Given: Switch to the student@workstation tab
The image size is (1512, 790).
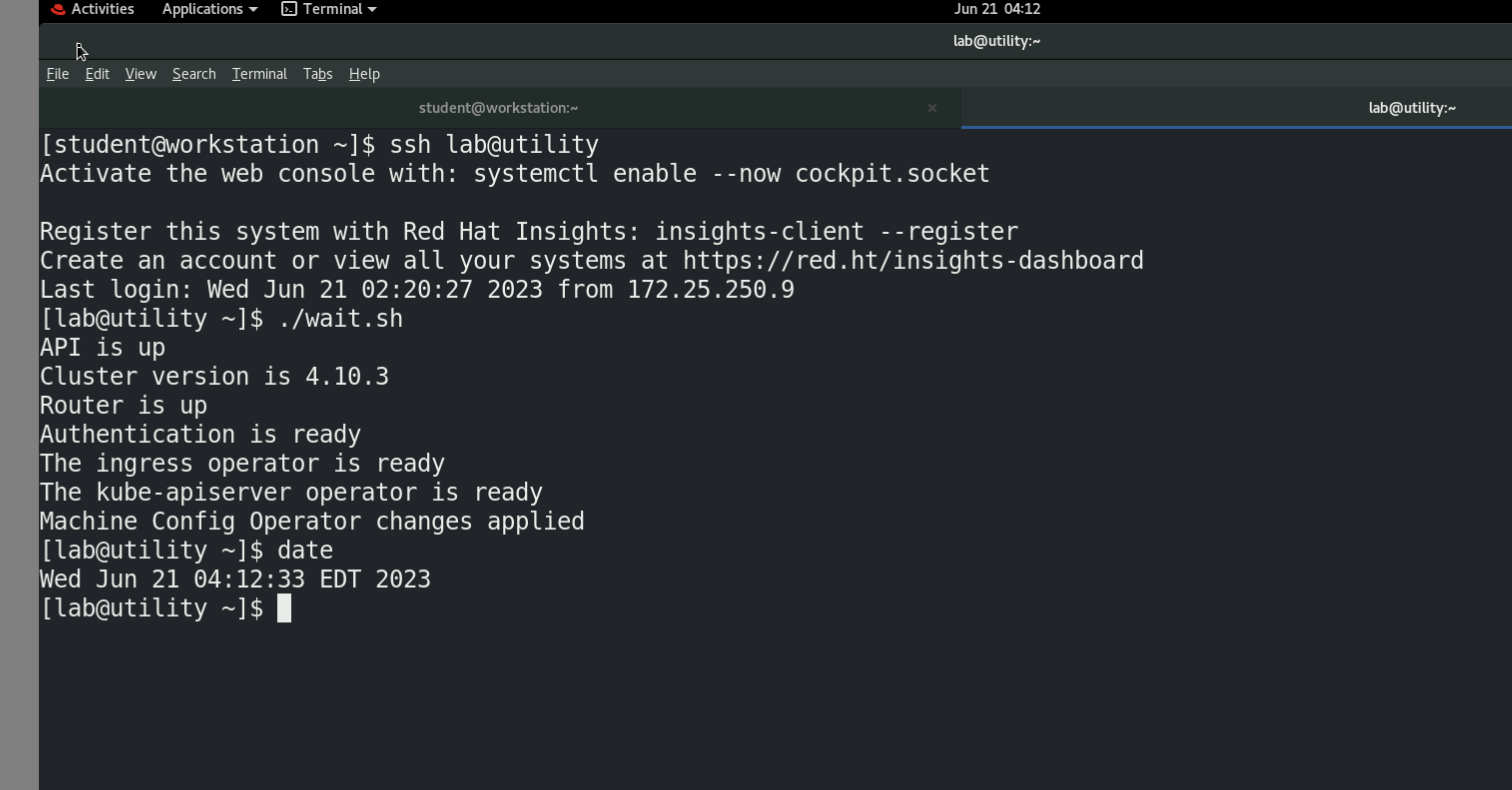Looking at the screenshot, I should tap(498, 108).
